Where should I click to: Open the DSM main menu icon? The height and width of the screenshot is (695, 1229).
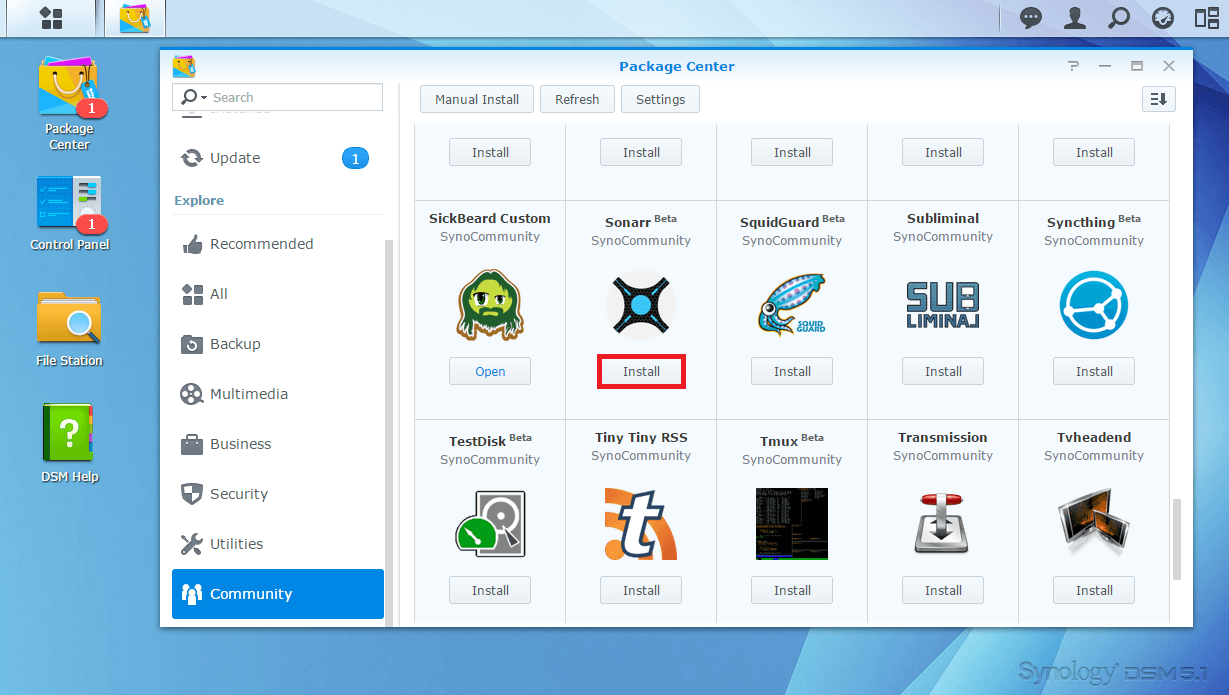[50, 18]
